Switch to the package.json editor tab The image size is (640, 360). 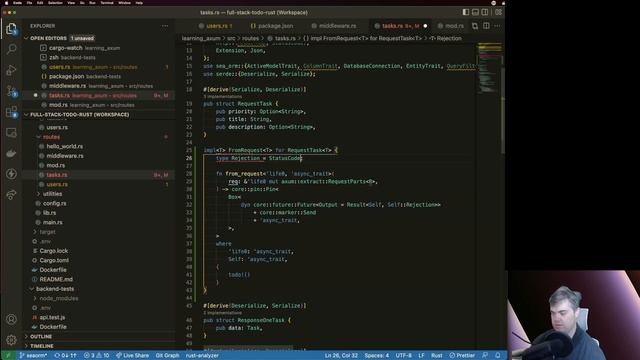(272, 26)
